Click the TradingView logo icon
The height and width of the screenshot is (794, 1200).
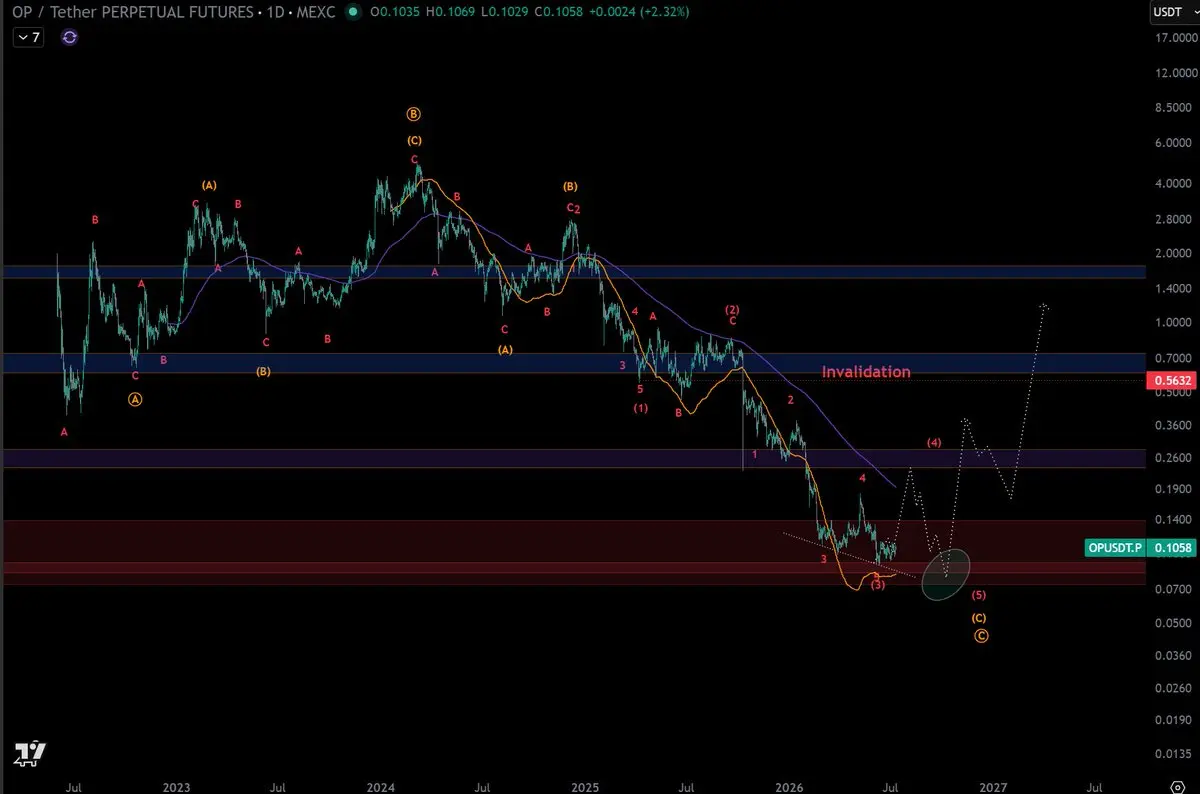pyautogui.click(x=32, y=753)
